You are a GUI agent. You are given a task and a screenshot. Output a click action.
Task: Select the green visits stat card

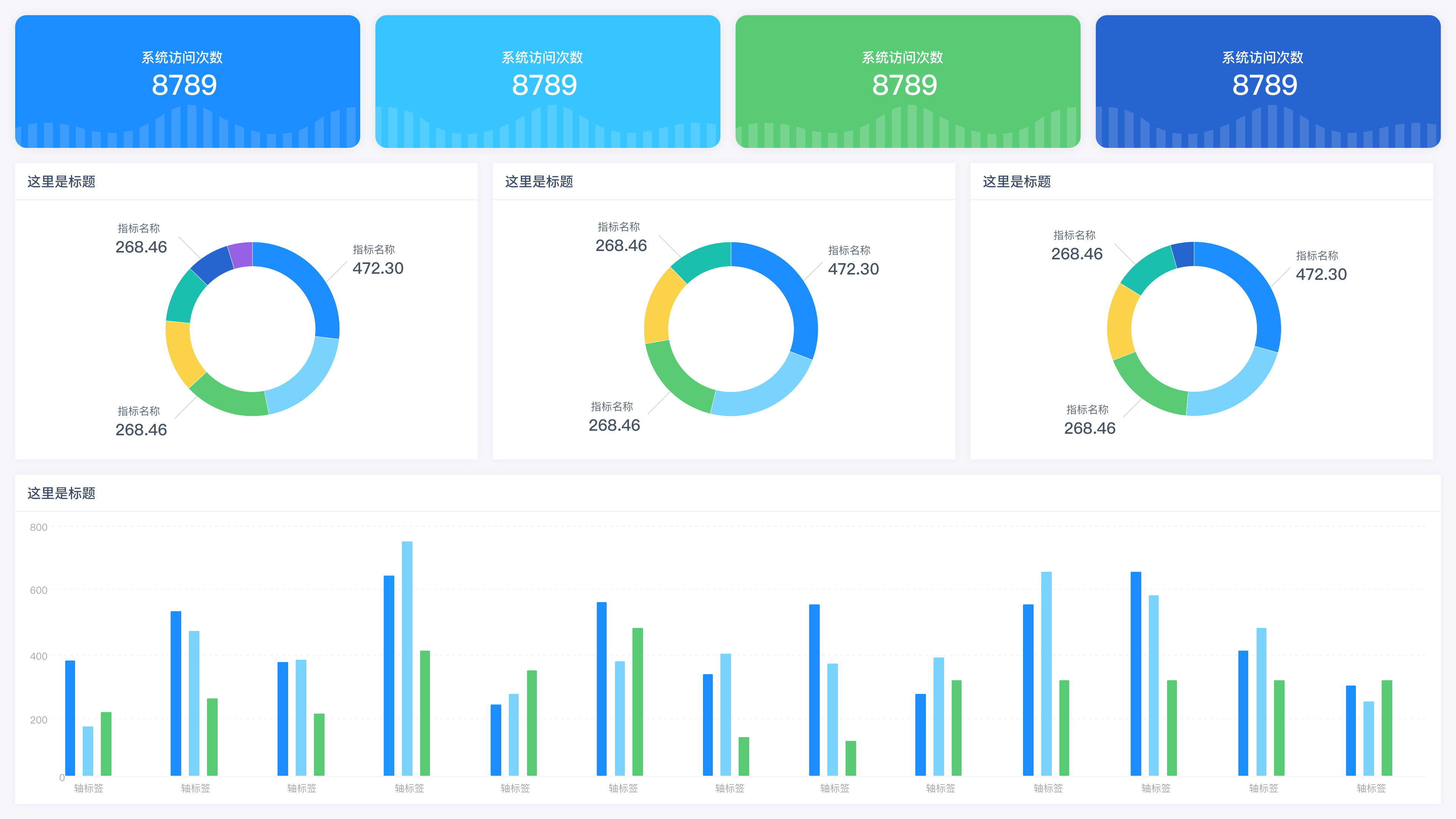[907, 82]
